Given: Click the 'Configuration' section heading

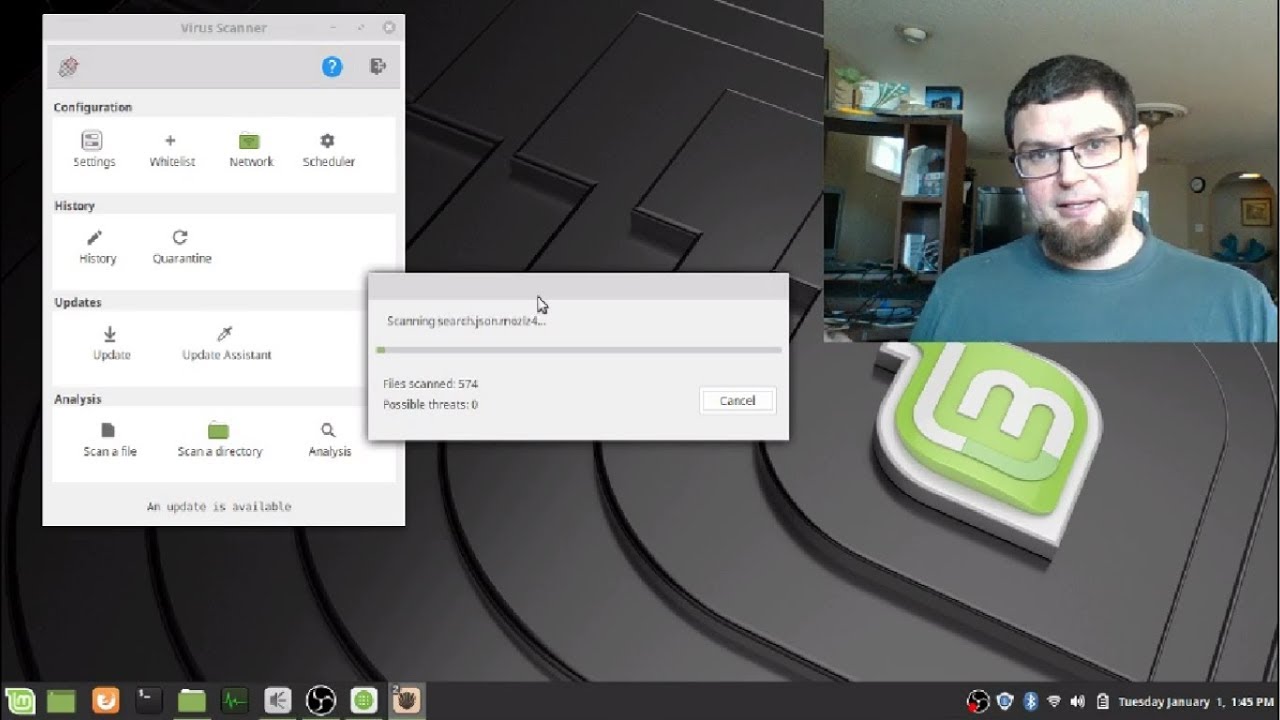Looking at the screenshot, I should coord(92,107).
